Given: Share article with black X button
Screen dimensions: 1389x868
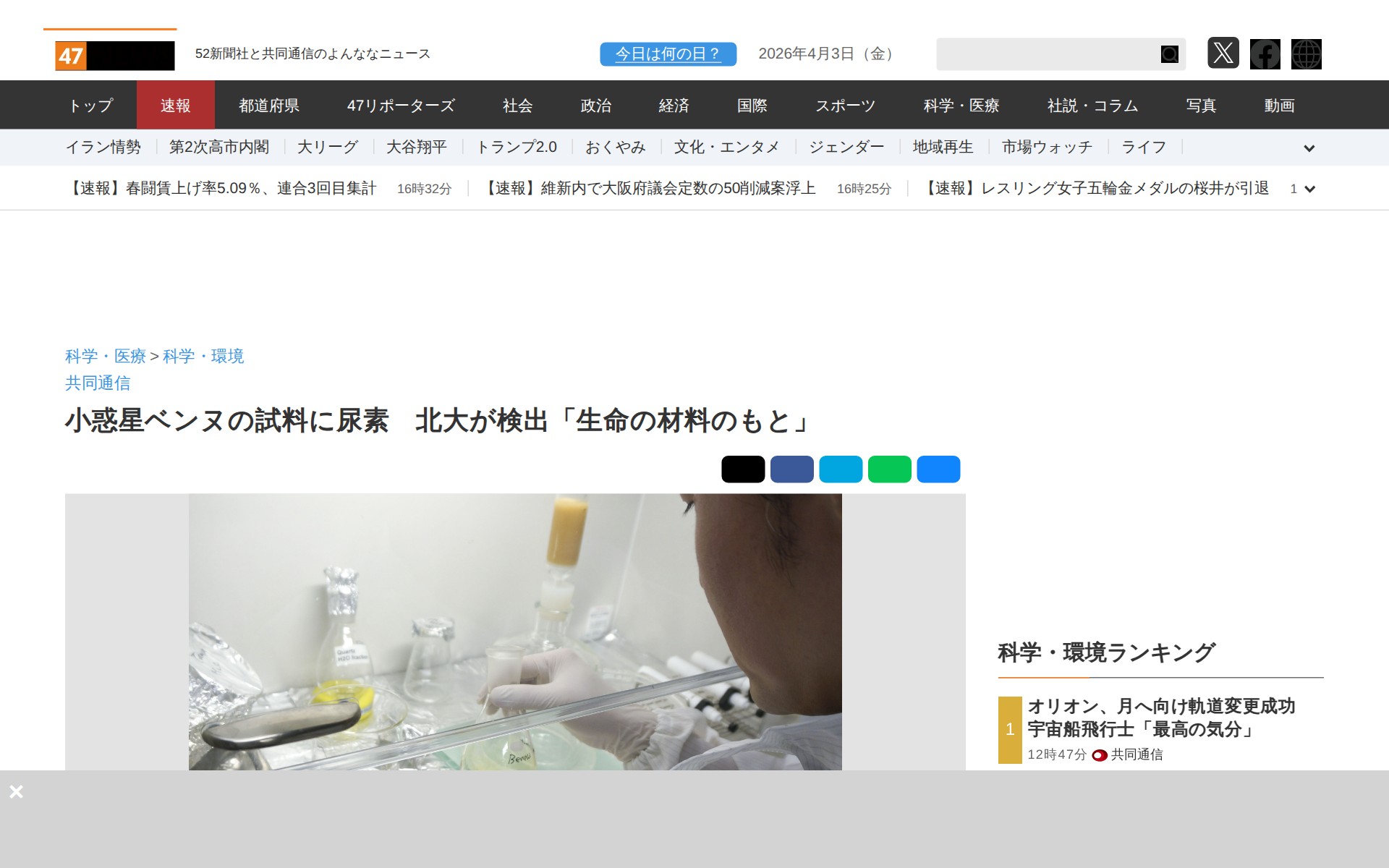Looking at the screenshot, I should point(742,469).
